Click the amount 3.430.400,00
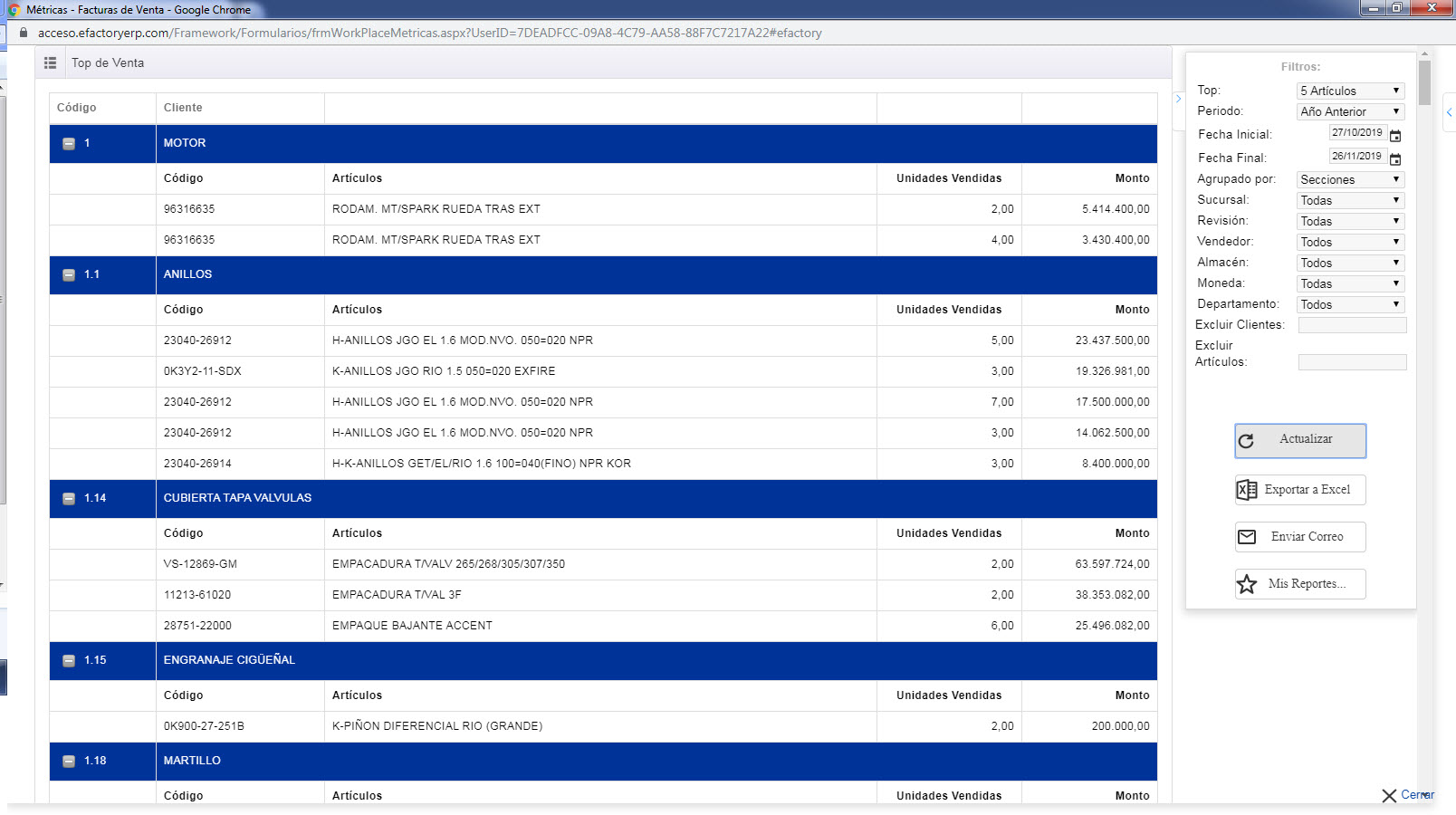Screen dimensions: 1456x815 pos(1116,240)
